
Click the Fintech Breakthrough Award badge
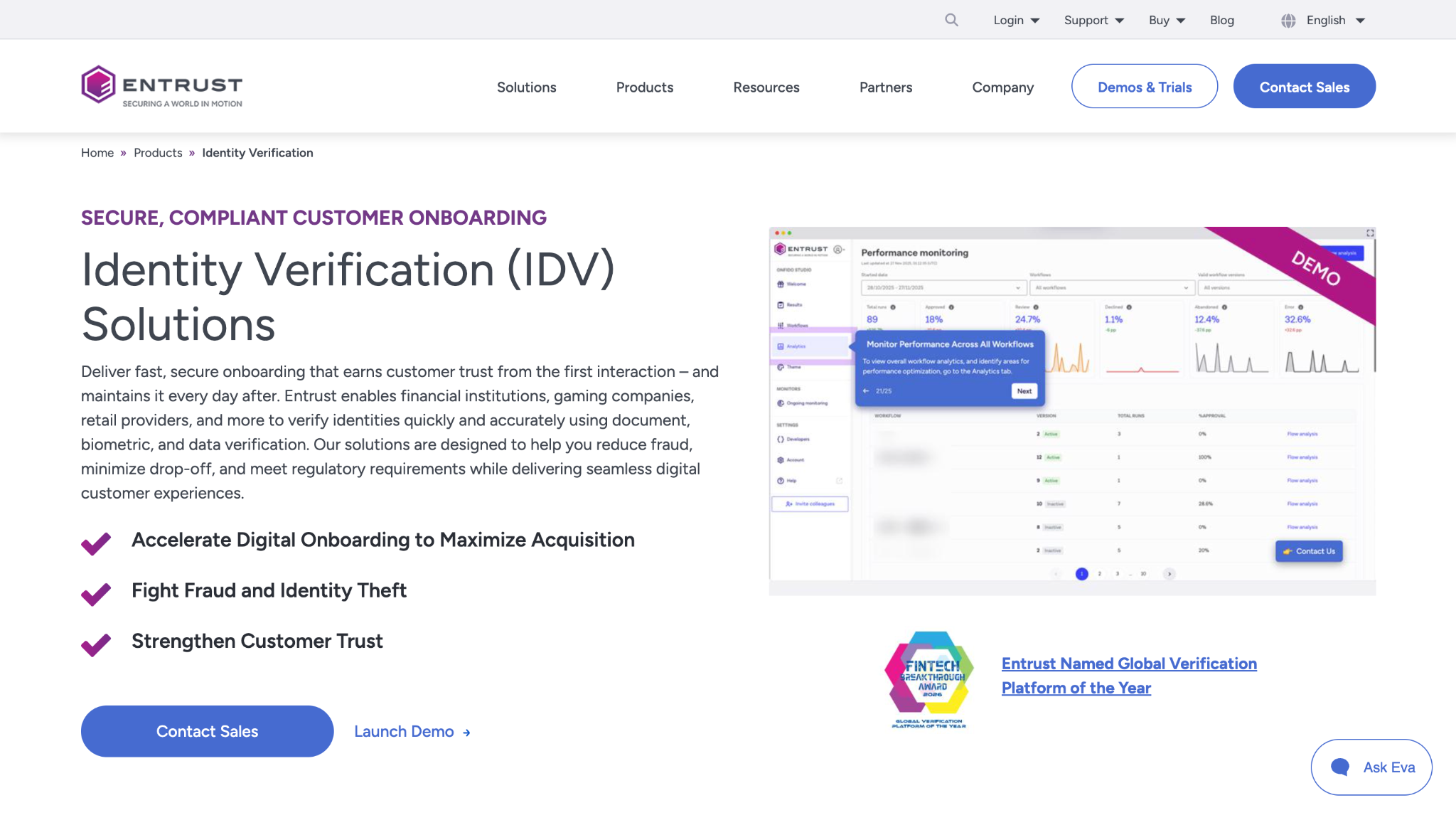click(x=929, y=680)
